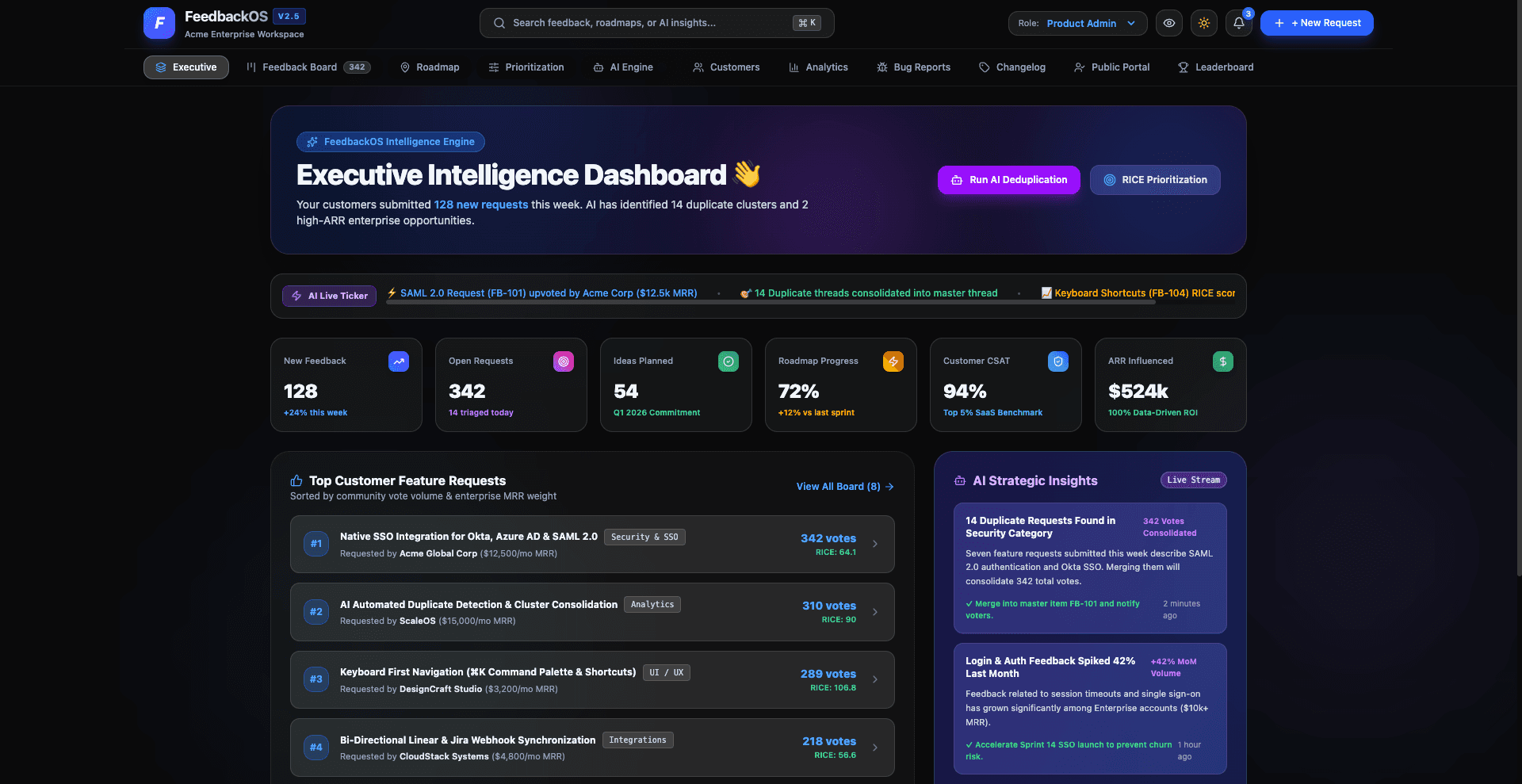Toggle the eye preview visibility button
The image size is (1522, 784).
[x=1169, y=23]
